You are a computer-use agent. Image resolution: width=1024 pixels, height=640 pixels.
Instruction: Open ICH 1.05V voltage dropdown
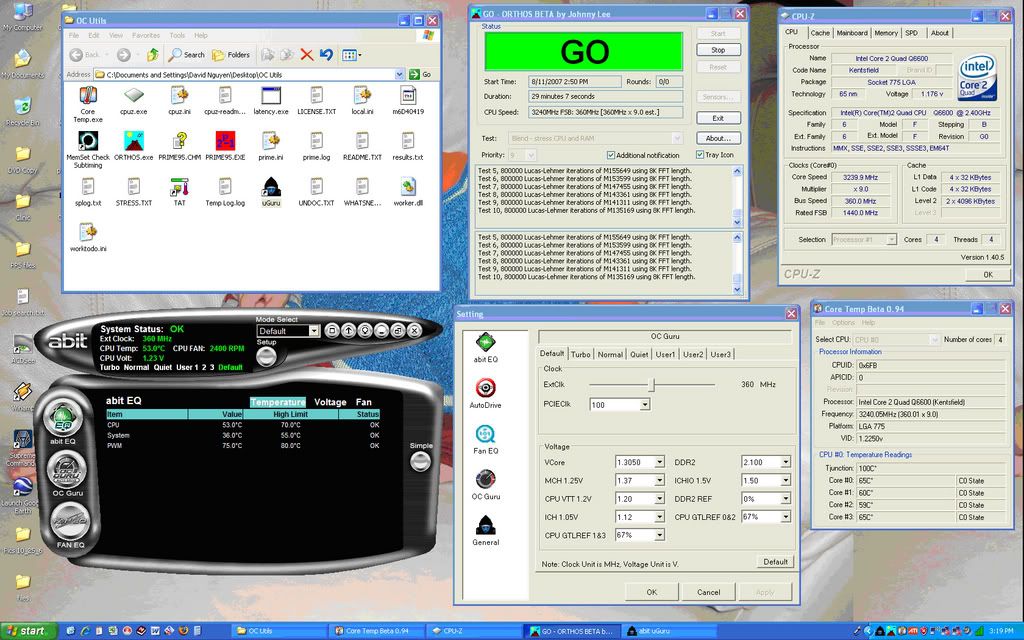(659, 517)
